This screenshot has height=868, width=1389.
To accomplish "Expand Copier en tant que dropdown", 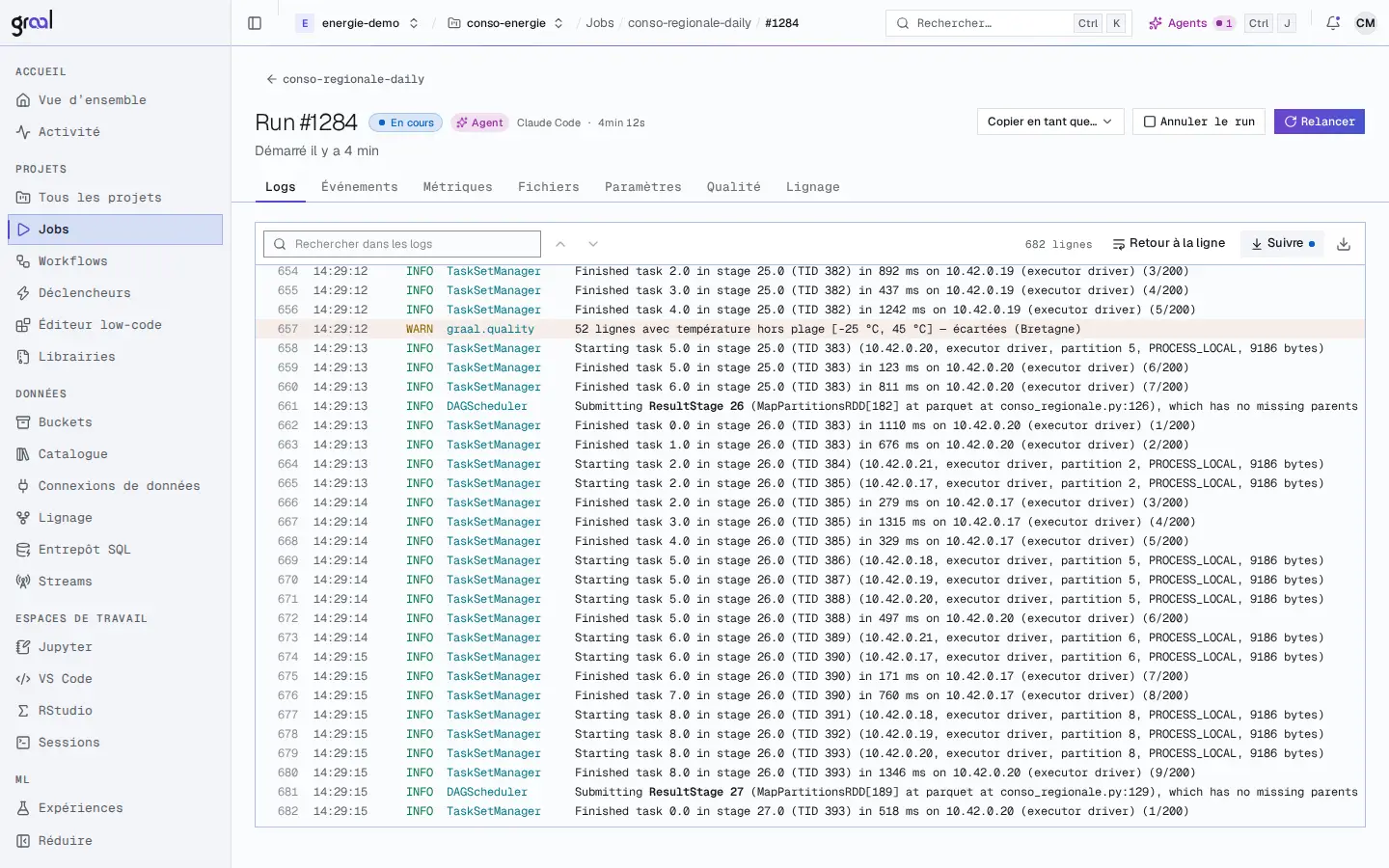I will click(x=1049, y=122).
